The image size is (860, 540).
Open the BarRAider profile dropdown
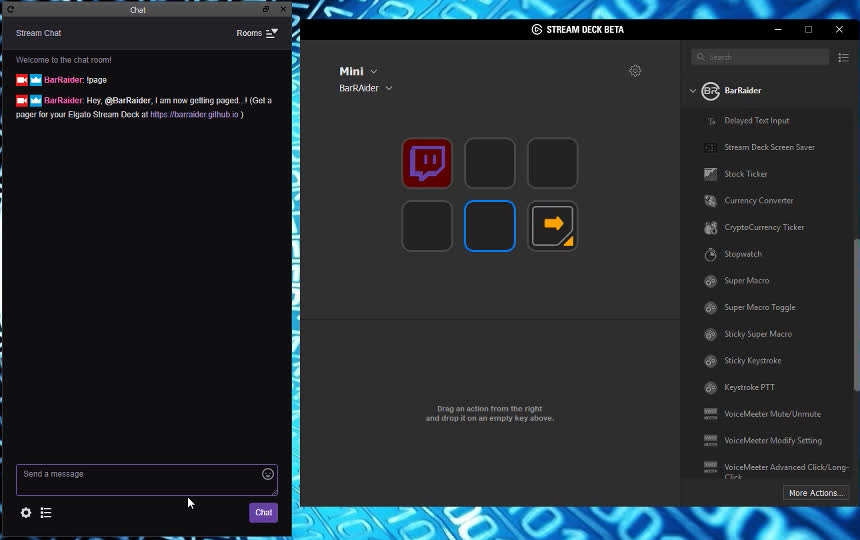coord(366,88)
